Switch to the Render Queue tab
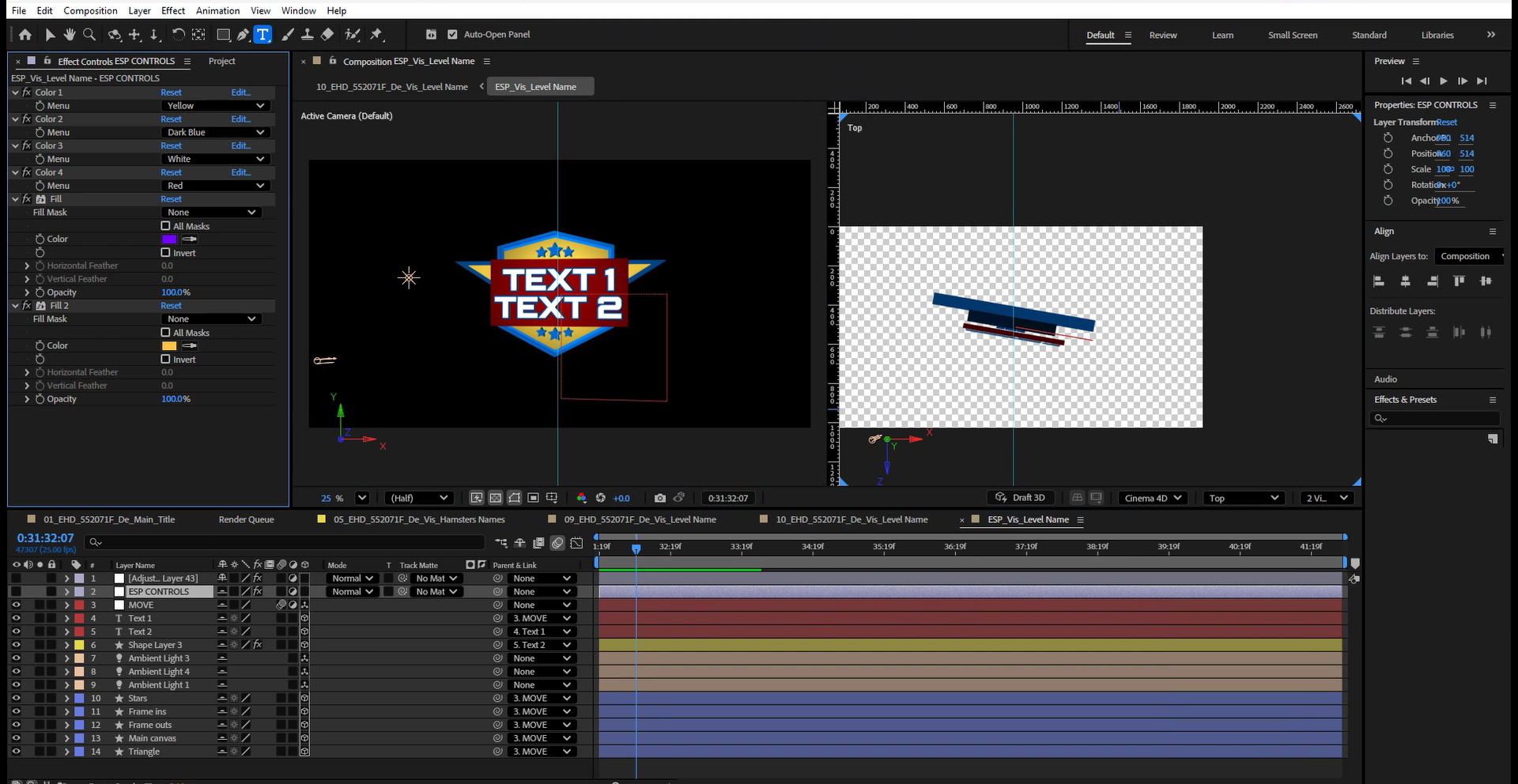 (246, 519)
